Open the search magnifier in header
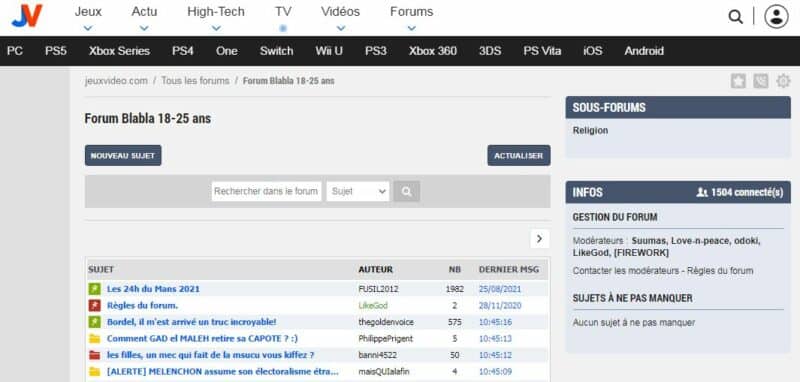This screenshot has width=800, height=382. 735,16
